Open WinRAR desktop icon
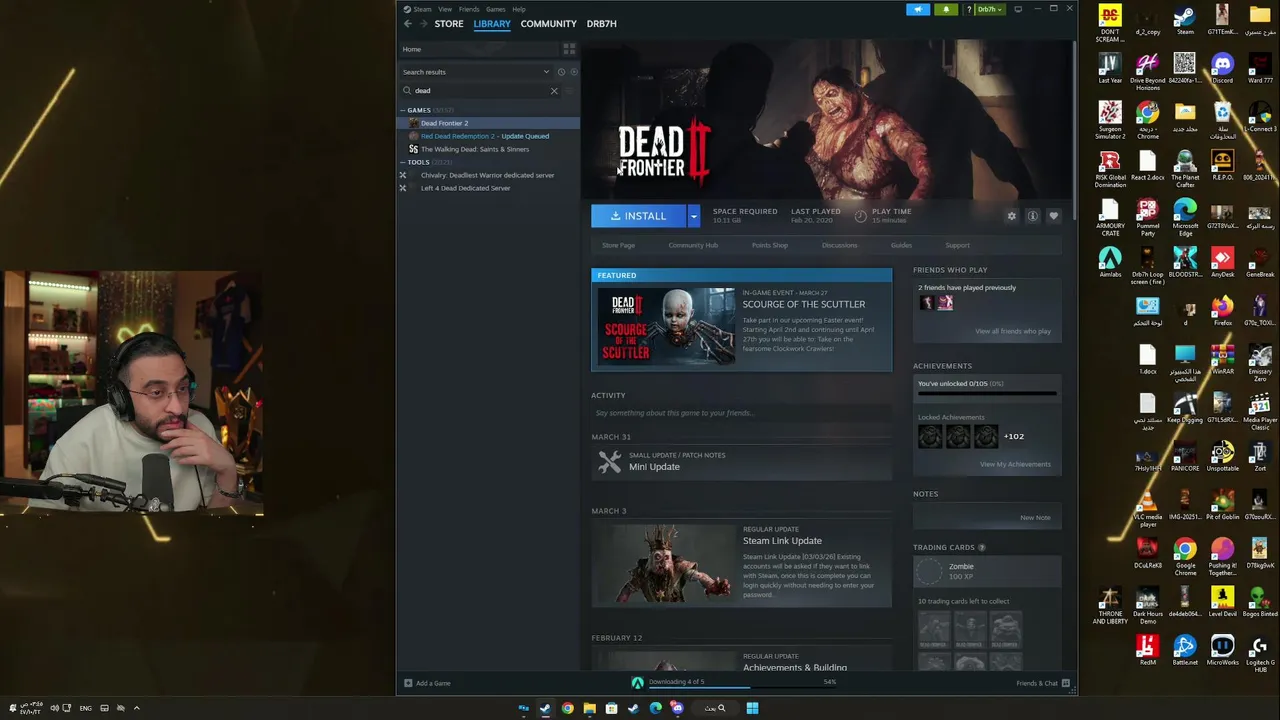Screen dimensions: 1280x720 [x=1222, y=359]
